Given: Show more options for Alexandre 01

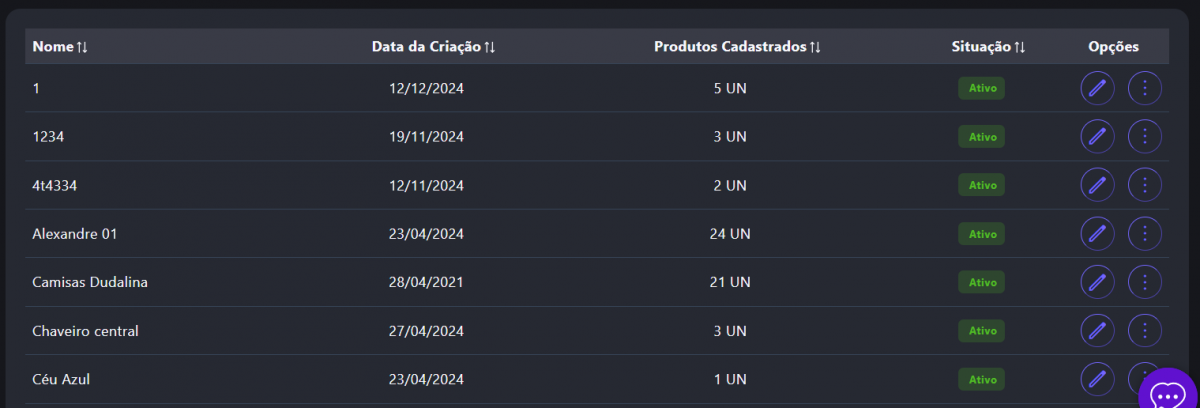Looking at the screenshot, I should (1144, 233).
